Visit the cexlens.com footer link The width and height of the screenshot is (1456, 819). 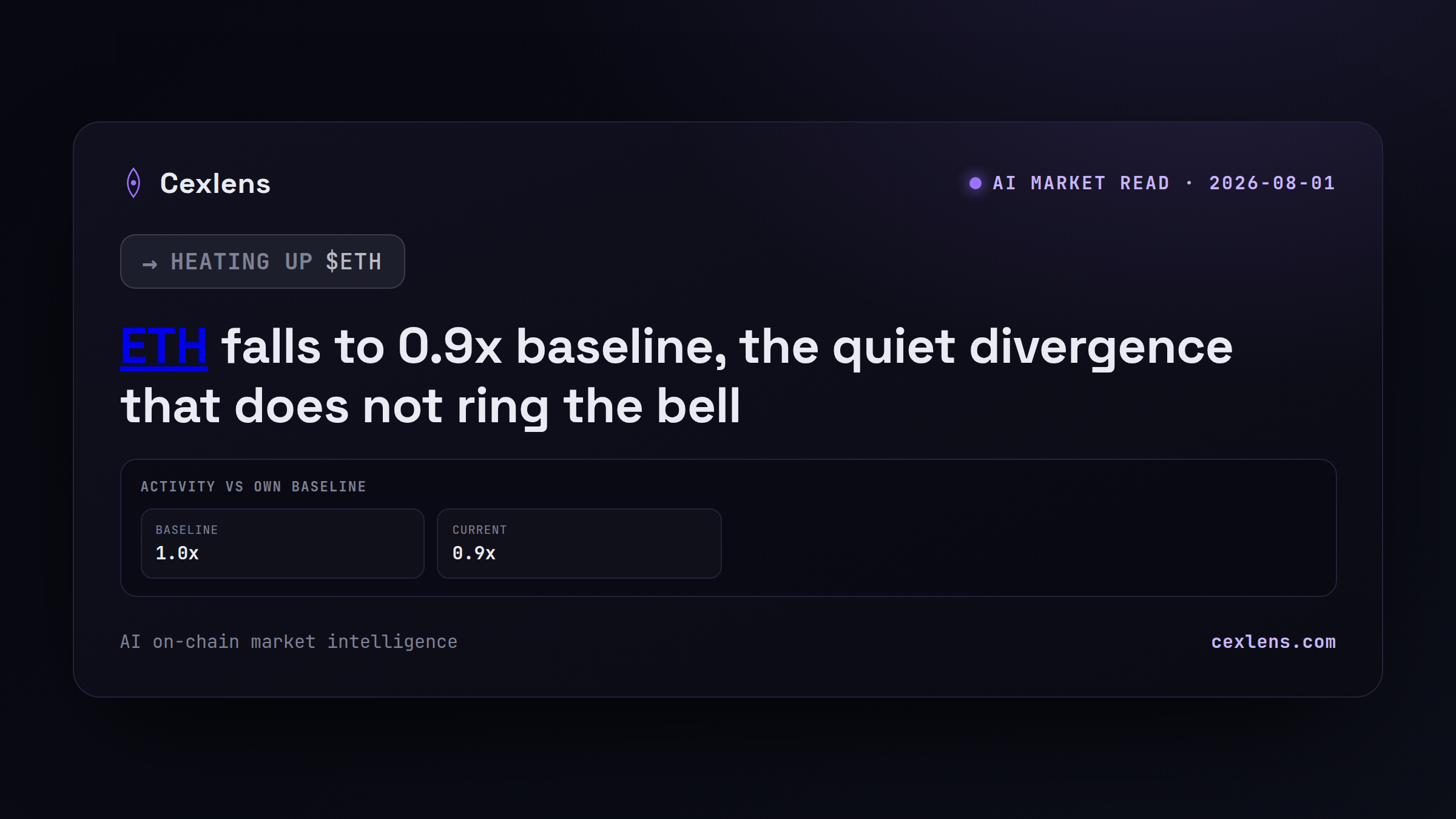1273,642
